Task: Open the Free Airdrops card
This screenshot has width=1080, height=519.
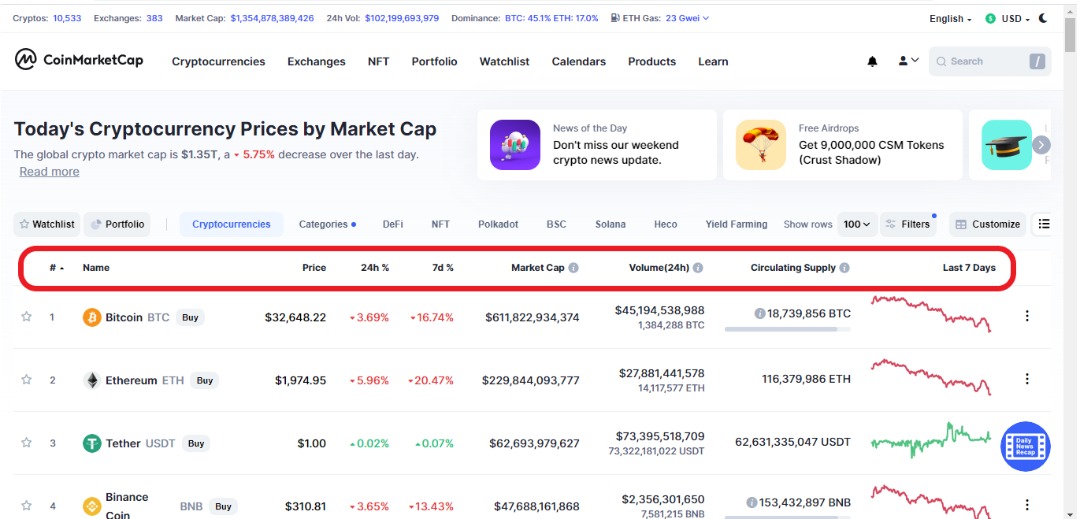Action: click(842, 145)
